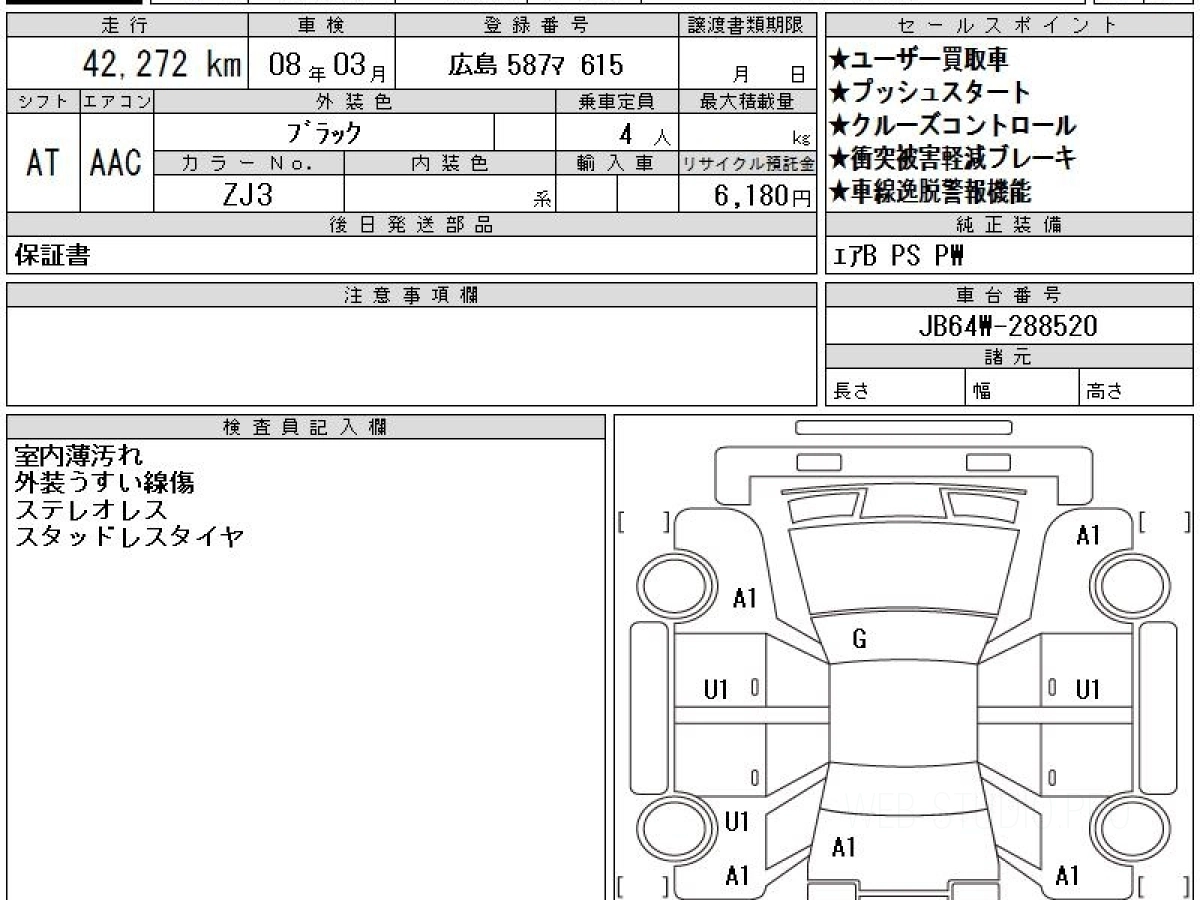
Task: Select inspector note スタッドレスタイヤ
Action: pyautogui.click(x=130, y=538)
